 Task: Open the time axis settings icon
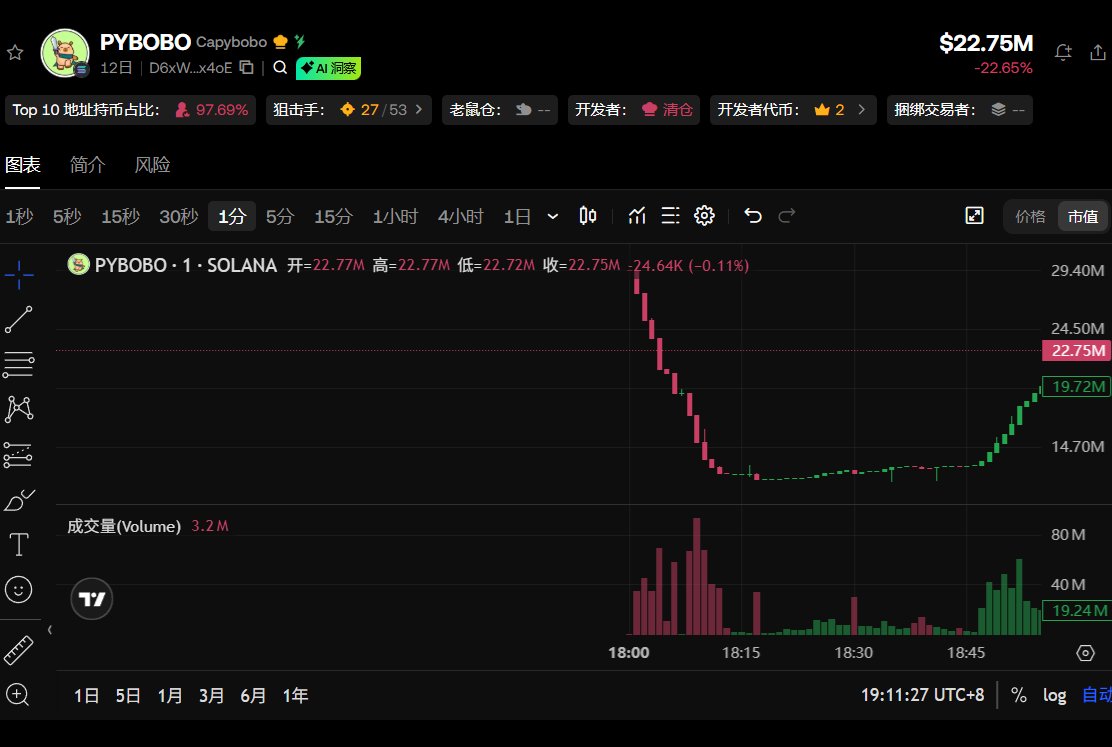tap(1085, 653)
